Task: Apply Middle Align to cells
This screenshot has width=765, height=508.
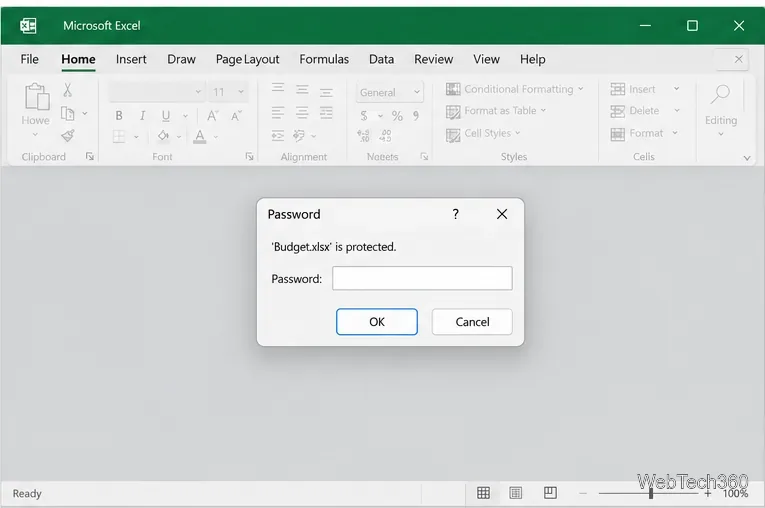Action: pos(302,90)
